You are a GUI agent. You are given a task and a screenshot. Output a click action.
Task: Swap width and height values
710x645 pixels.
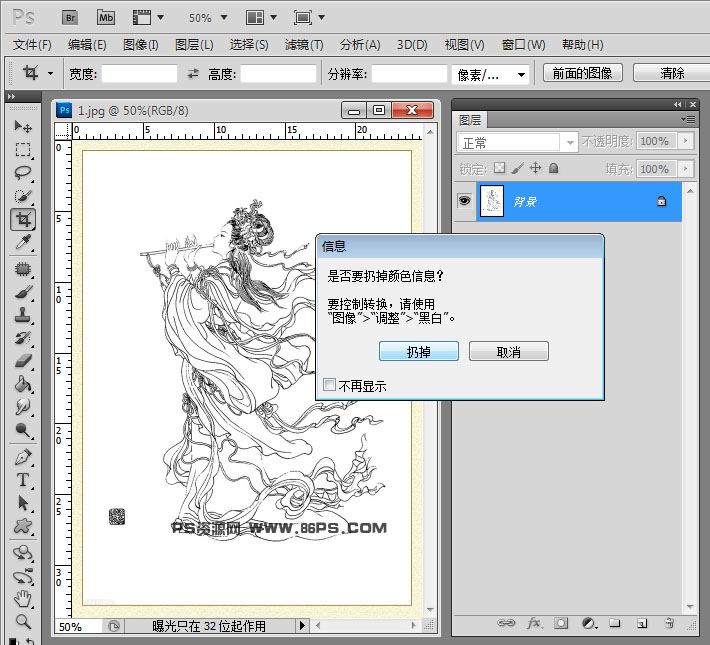(193, 73)
